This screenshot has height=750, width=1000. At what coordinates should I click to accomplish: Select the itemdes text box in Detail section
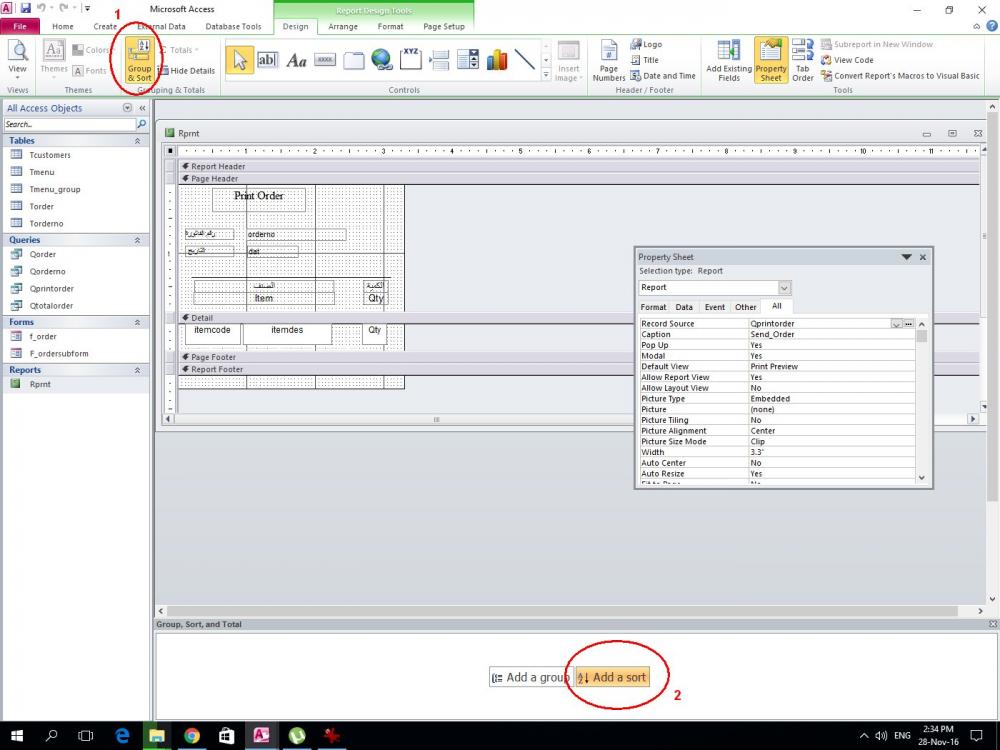[x=287, y=334]
